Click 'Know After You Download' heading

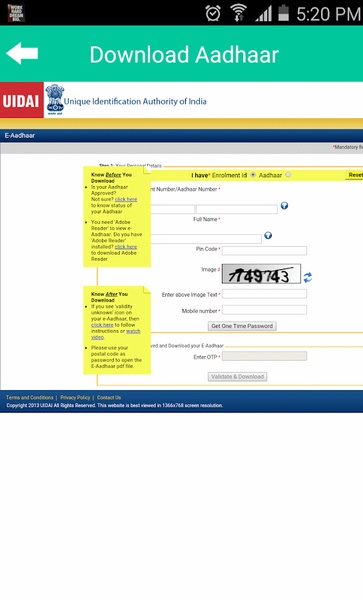point(109,297)
